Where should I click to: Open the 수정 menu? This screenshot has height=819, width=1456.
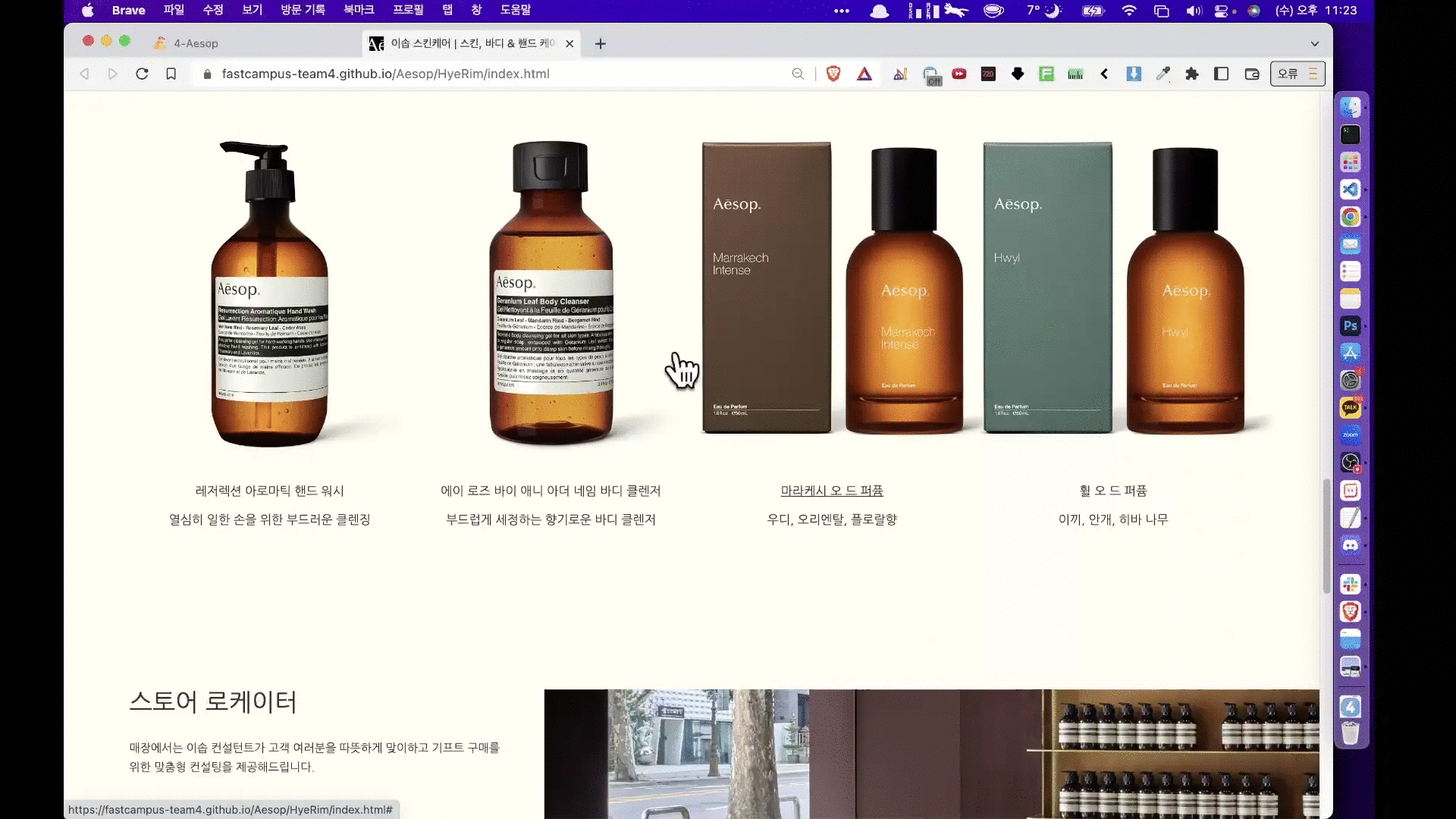pos(213,10)
